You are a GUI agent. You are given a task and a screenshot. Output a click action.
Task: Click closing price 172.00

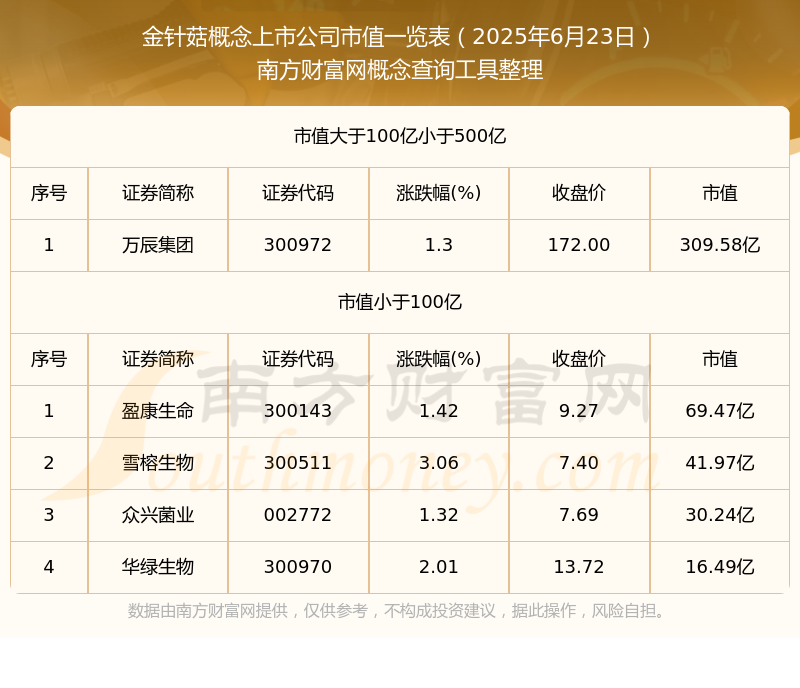click(579, 245)
